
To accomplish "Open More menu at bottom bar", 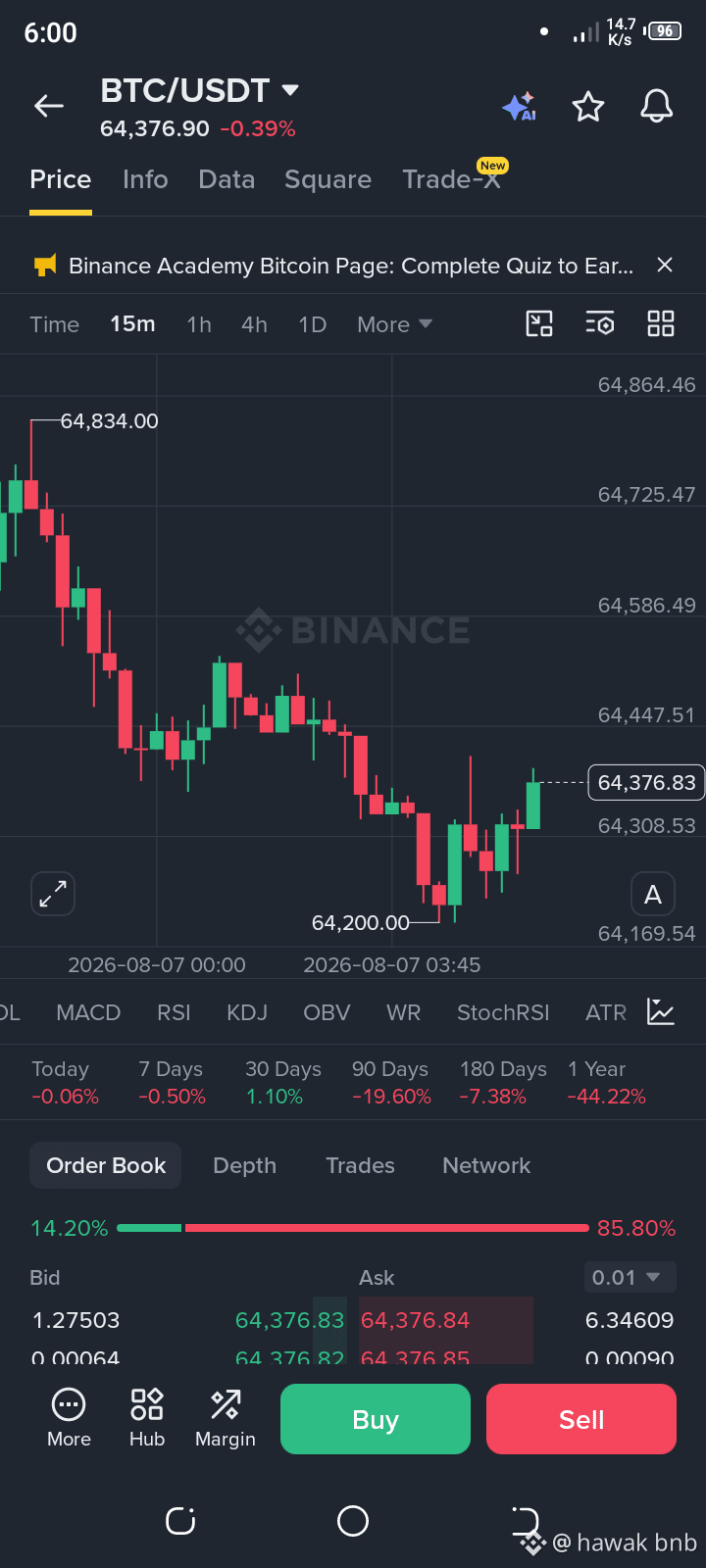I will [69, 1418].
